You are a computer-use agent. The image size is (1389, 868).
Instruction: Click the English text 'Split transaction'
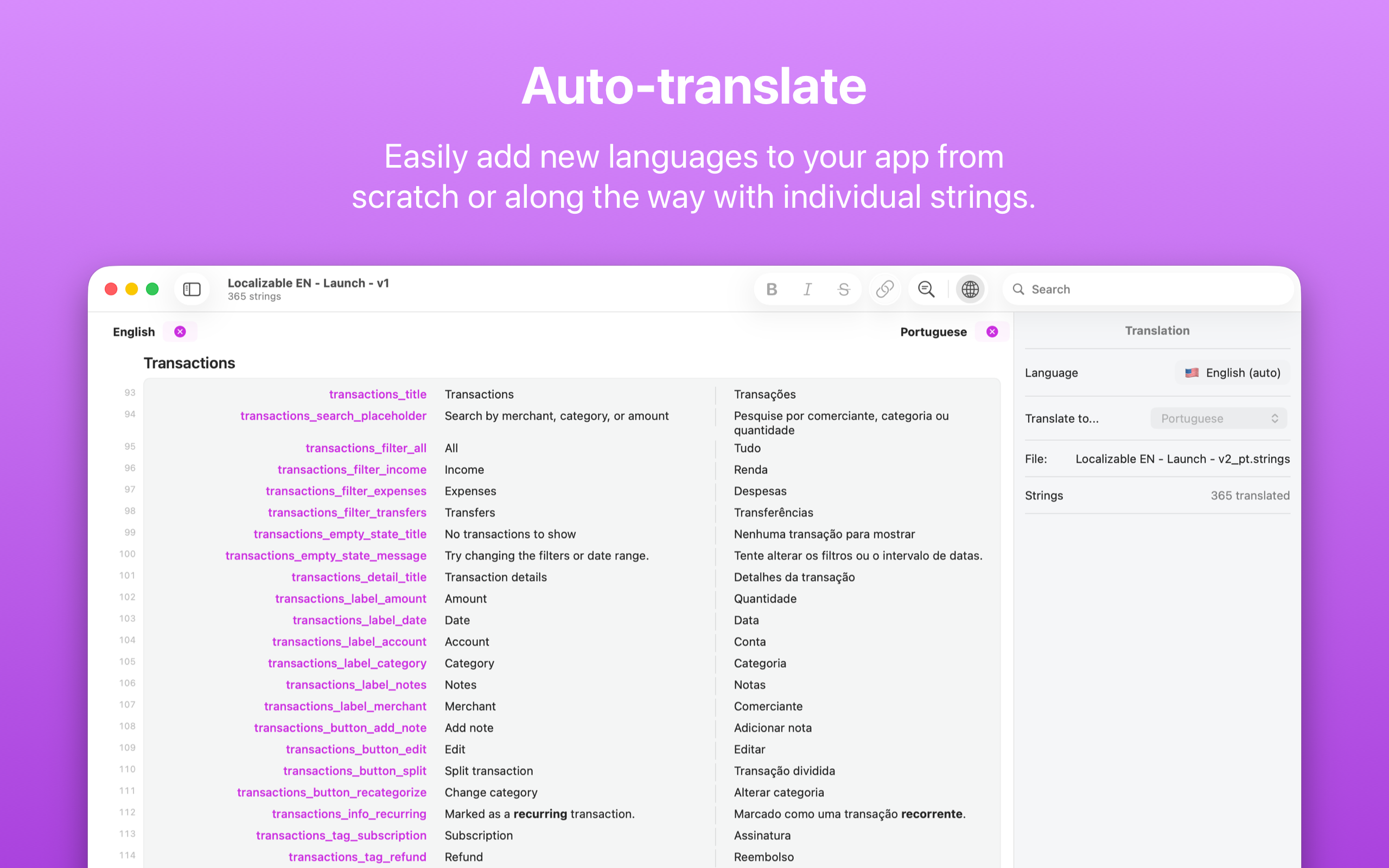488,771
